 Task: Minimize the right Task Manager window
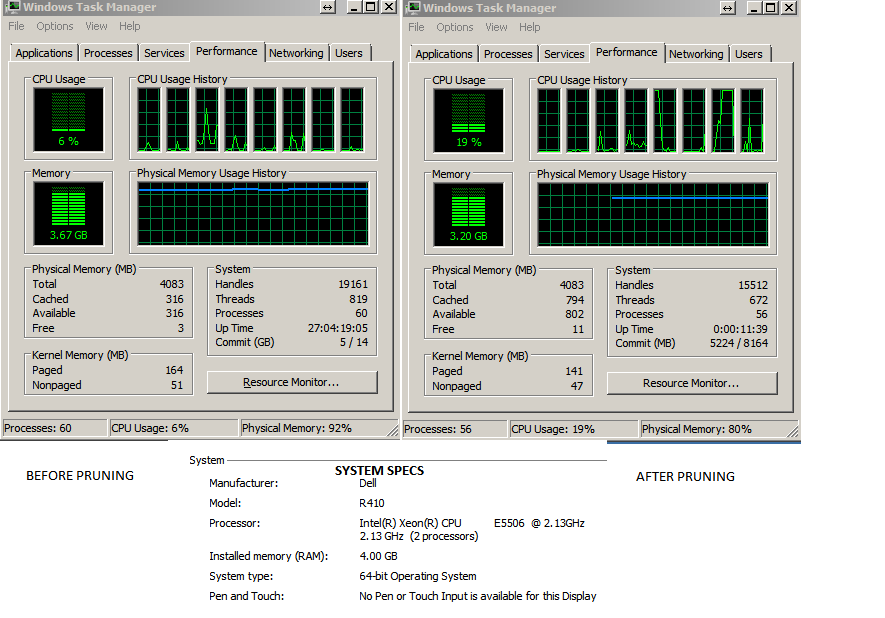pyautogui.click(x=753, y=7)
